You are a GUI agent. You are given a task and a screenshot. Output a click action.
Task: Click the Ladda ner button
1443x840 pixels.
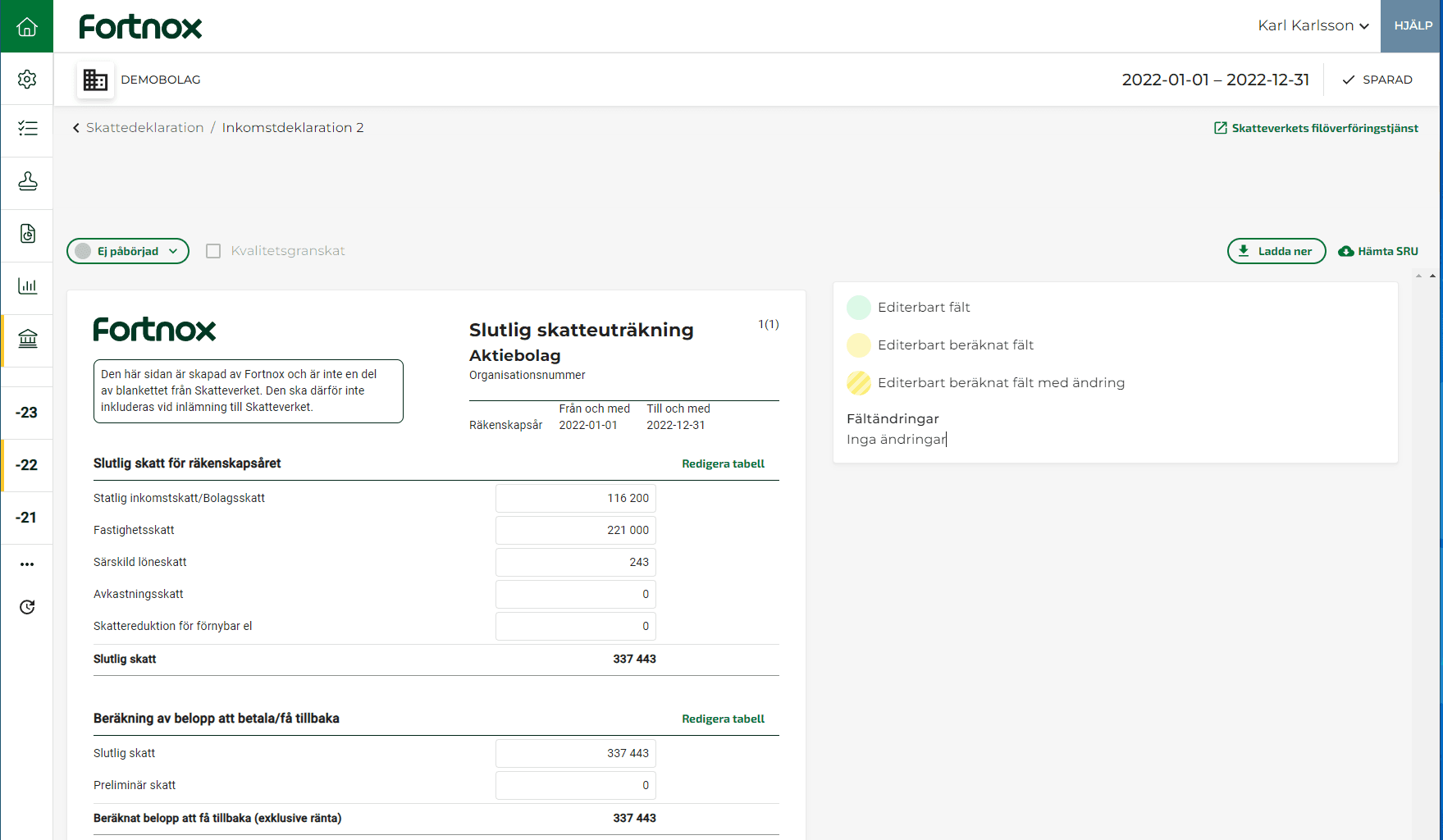[1276, 251]
